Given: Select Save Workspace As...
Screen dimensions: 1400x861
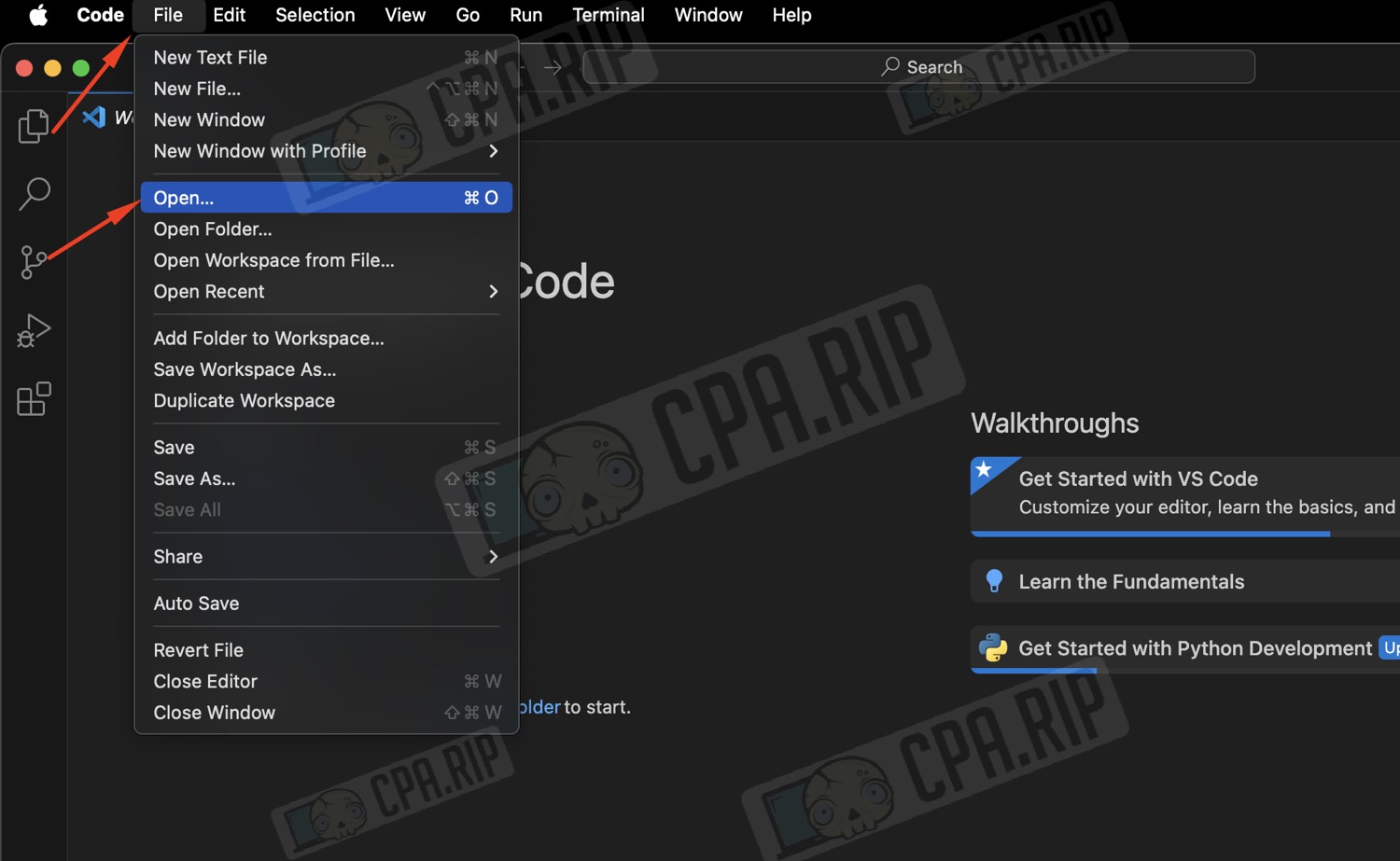Looking at the screenshot, I should click(326, 369).
